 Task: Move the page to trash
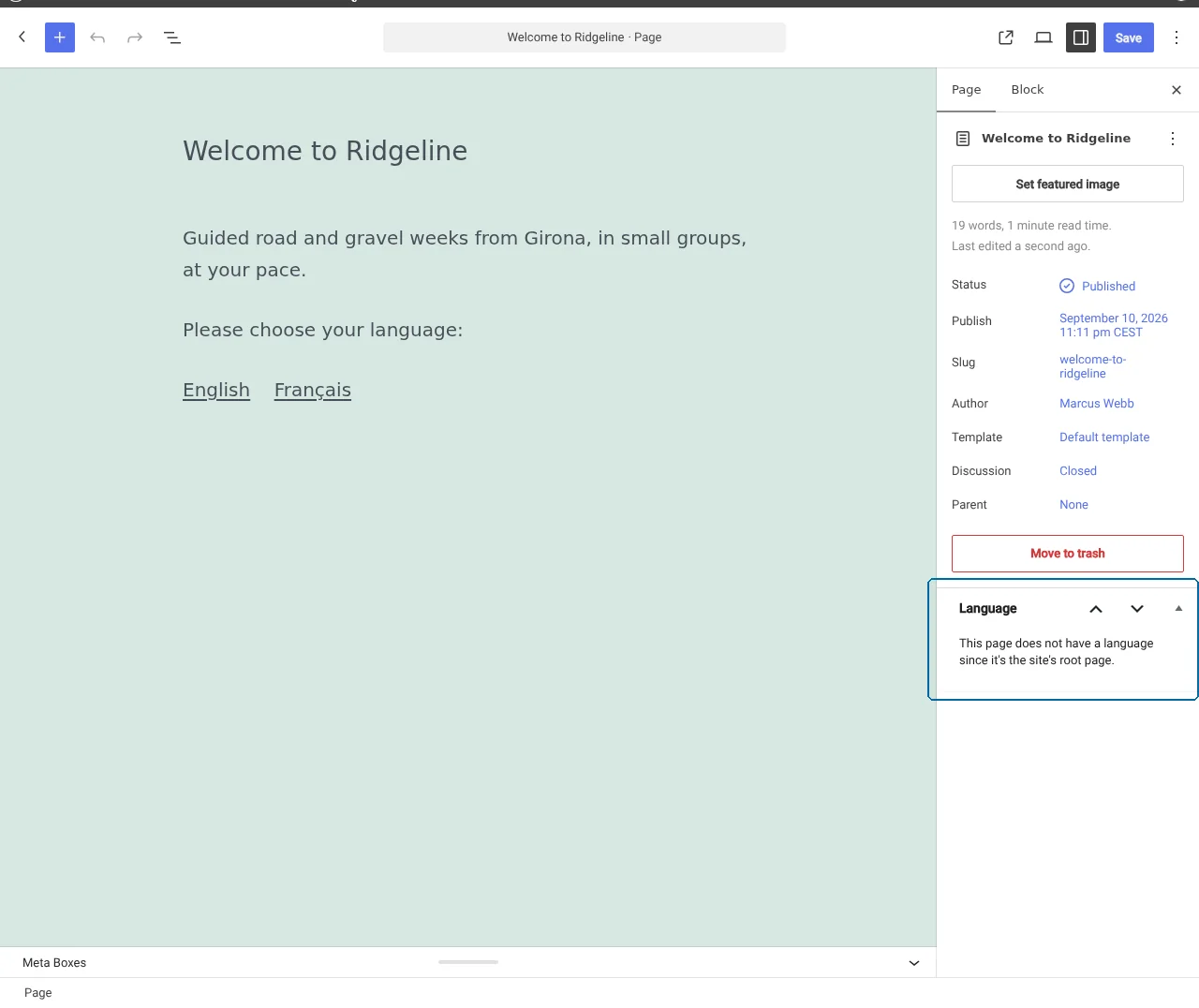[1068, 554]
